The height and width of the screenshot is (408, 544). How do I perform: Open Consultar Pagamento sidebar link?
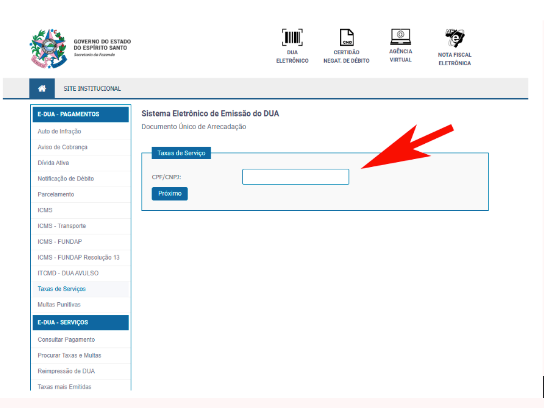66,340
